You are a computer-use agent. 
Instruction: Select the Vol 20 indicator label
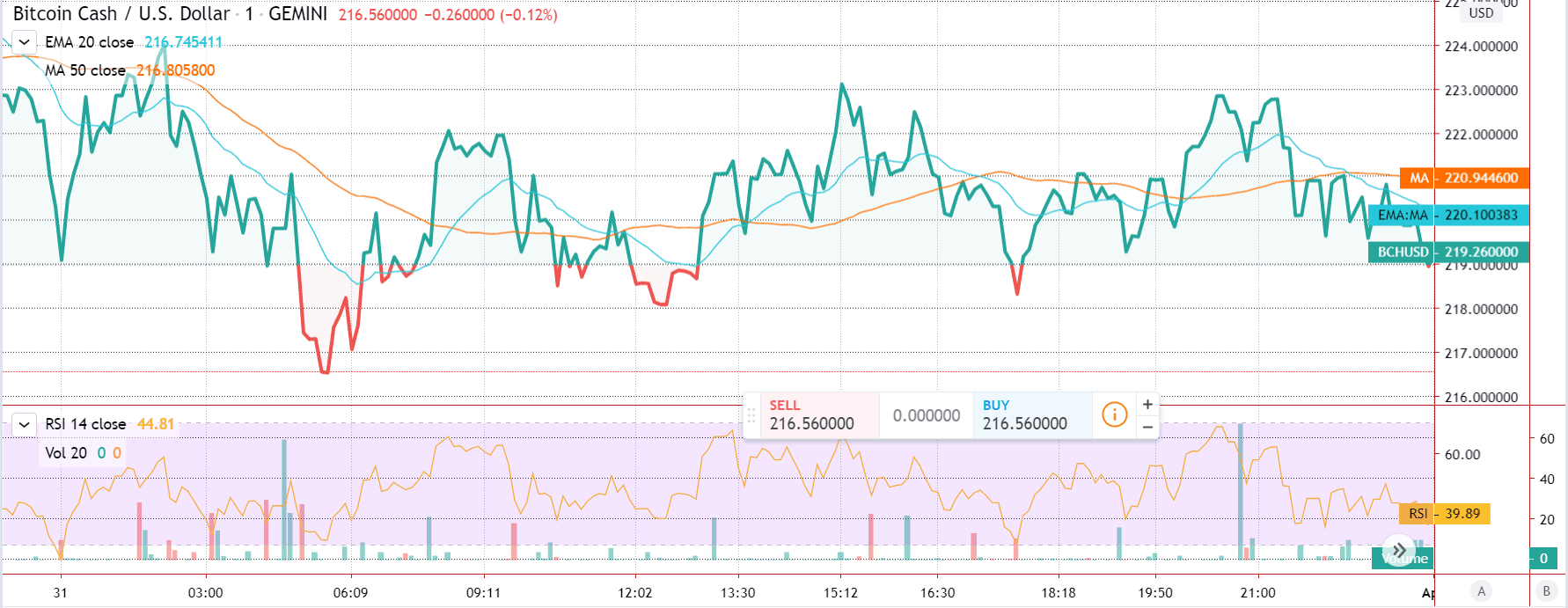(x=66, y=453)
